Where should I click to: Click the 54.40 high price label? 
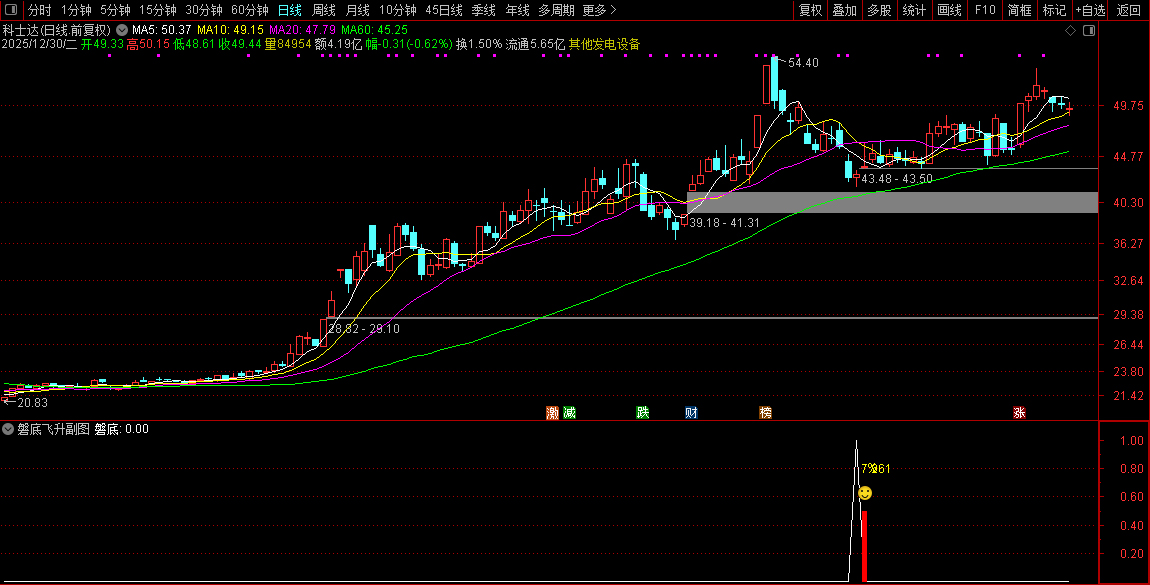803,63
